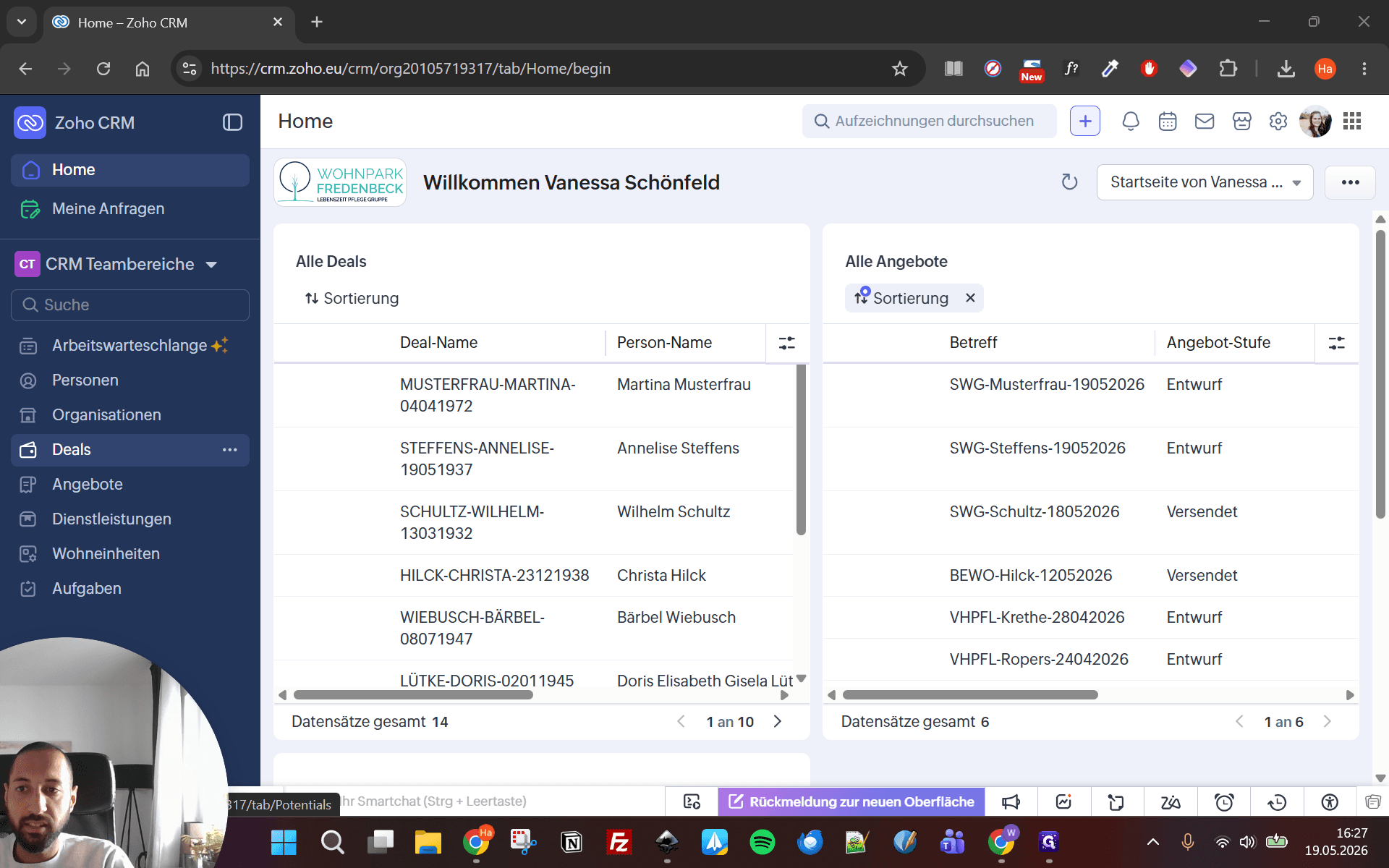Go to next page of Alle Angebote
Viewport: 1389px width, 868px height.
click(x=1328, y=721)
